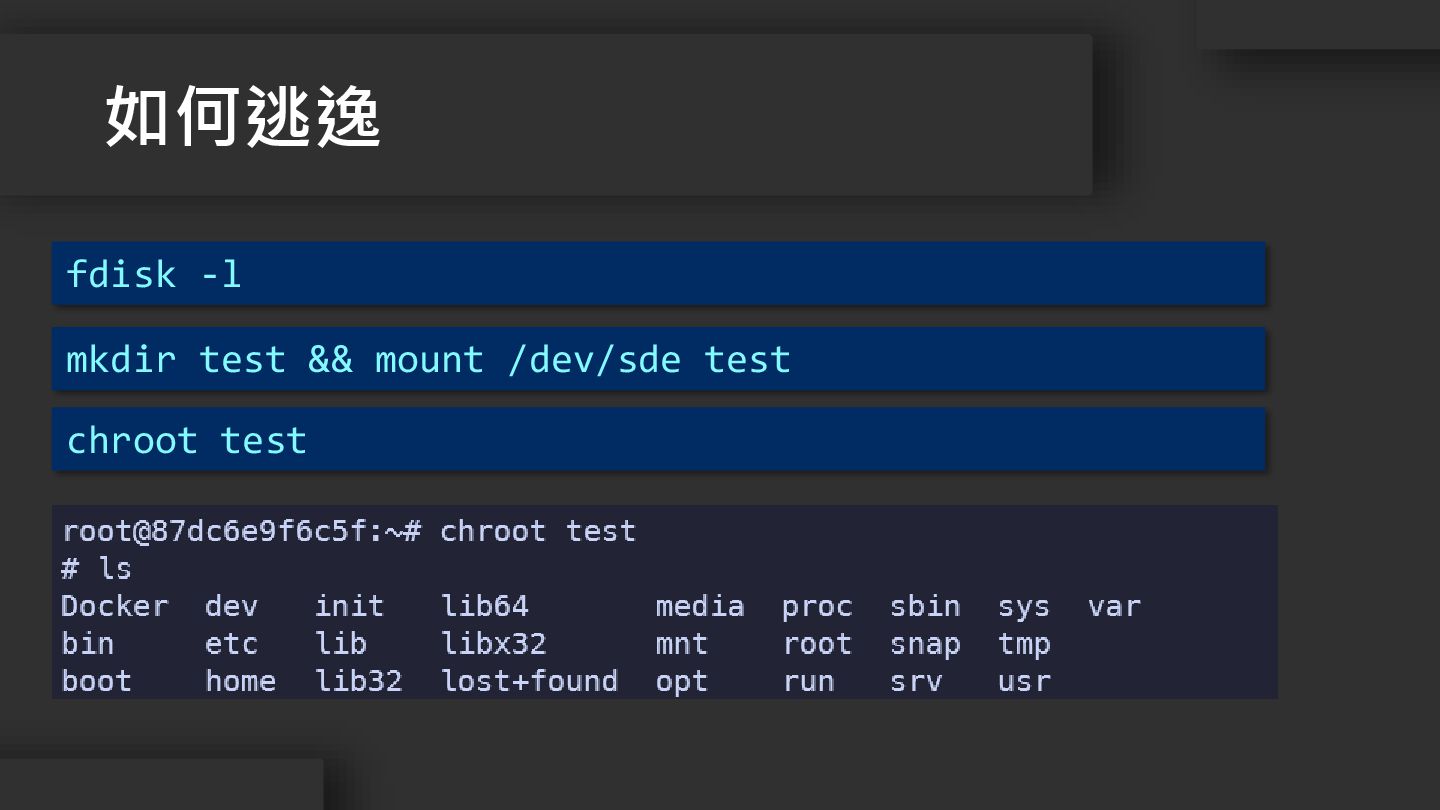1440x810 pixels.
Task: Click the libx32 directory name
Action: (493, 643)
